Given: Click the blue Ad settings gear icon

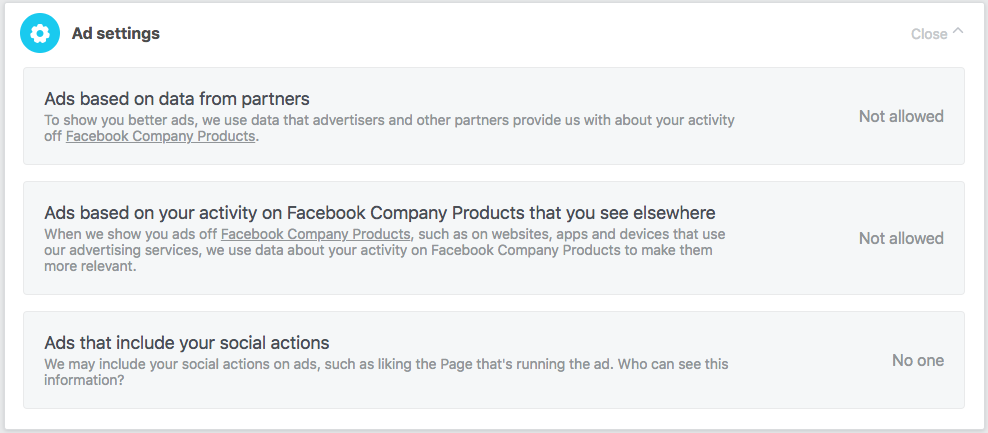Looking at the screenshot, I should 40,34.
